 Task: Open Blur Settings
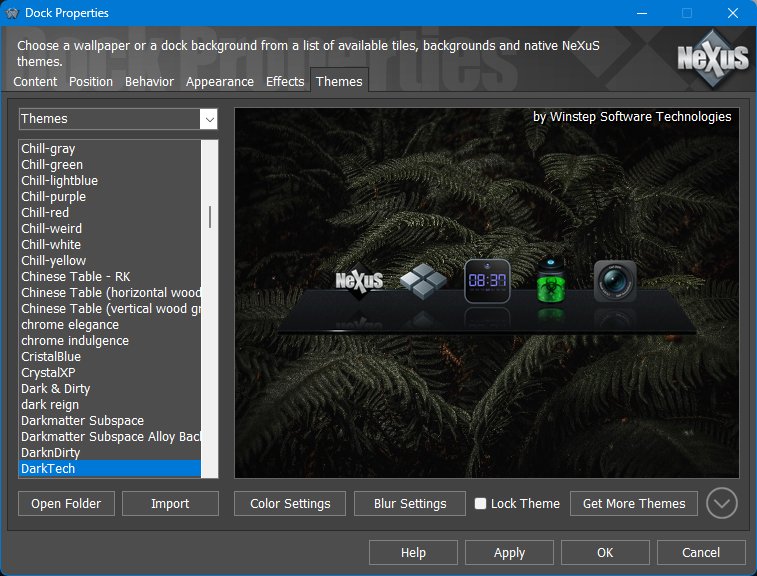coord(410,504)
